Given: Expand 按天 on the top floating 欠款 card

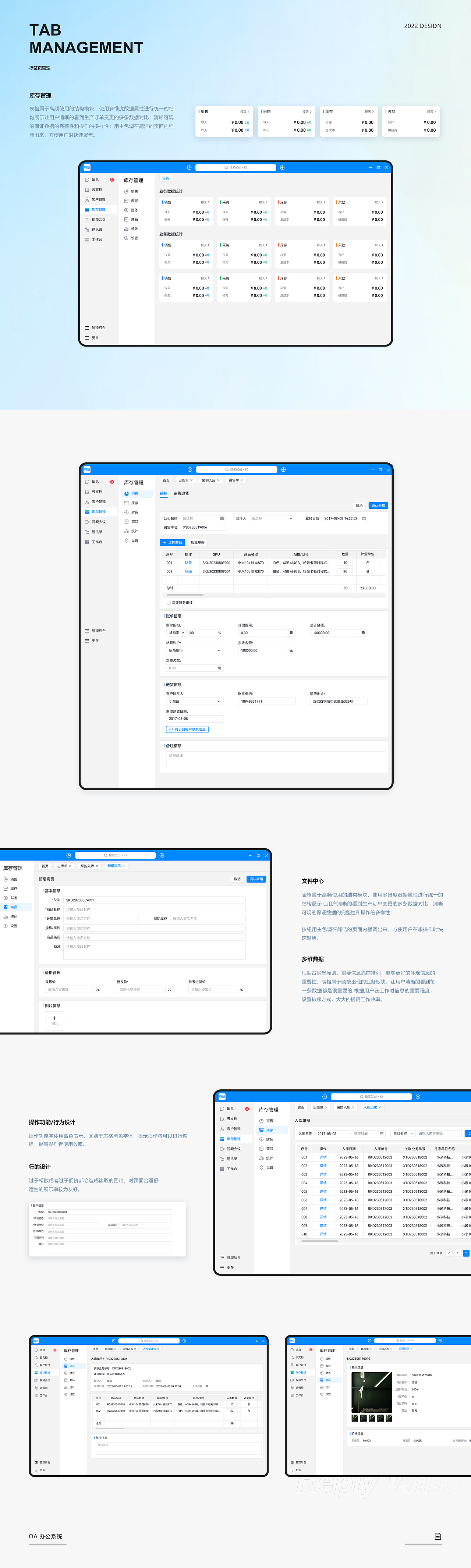Looking at the screenshot, I should click(432, 111).
